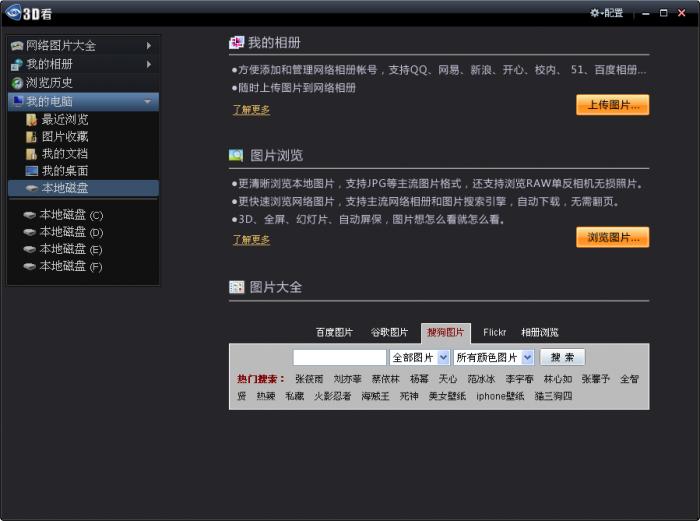This screenshot has width=700, height=521.
Task: Click hot search term 天心
Action: pyautogui.click(x=448, y=379)
